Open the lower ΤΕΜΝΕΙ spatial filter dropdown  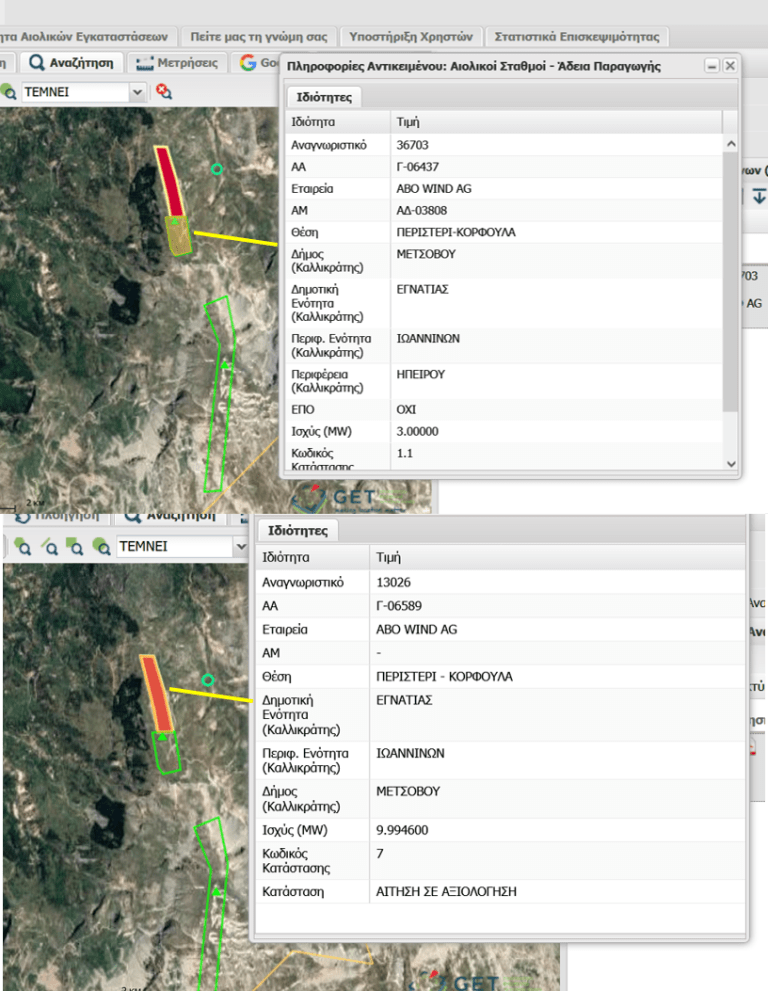point(240,547)
